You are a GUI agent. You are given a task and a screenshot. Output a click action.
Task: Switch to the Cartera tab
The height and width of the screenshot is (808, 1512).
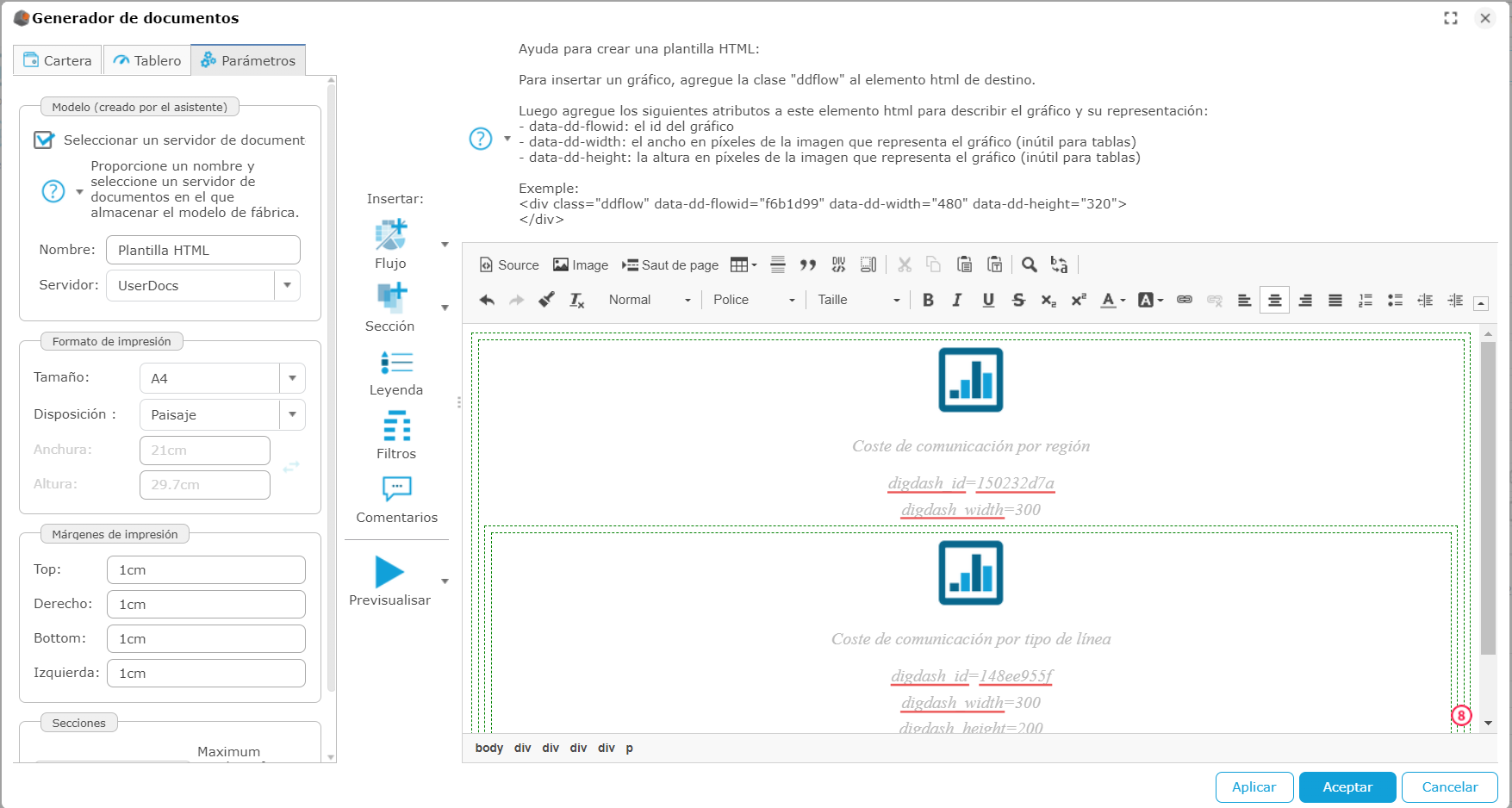click(58, 60)
